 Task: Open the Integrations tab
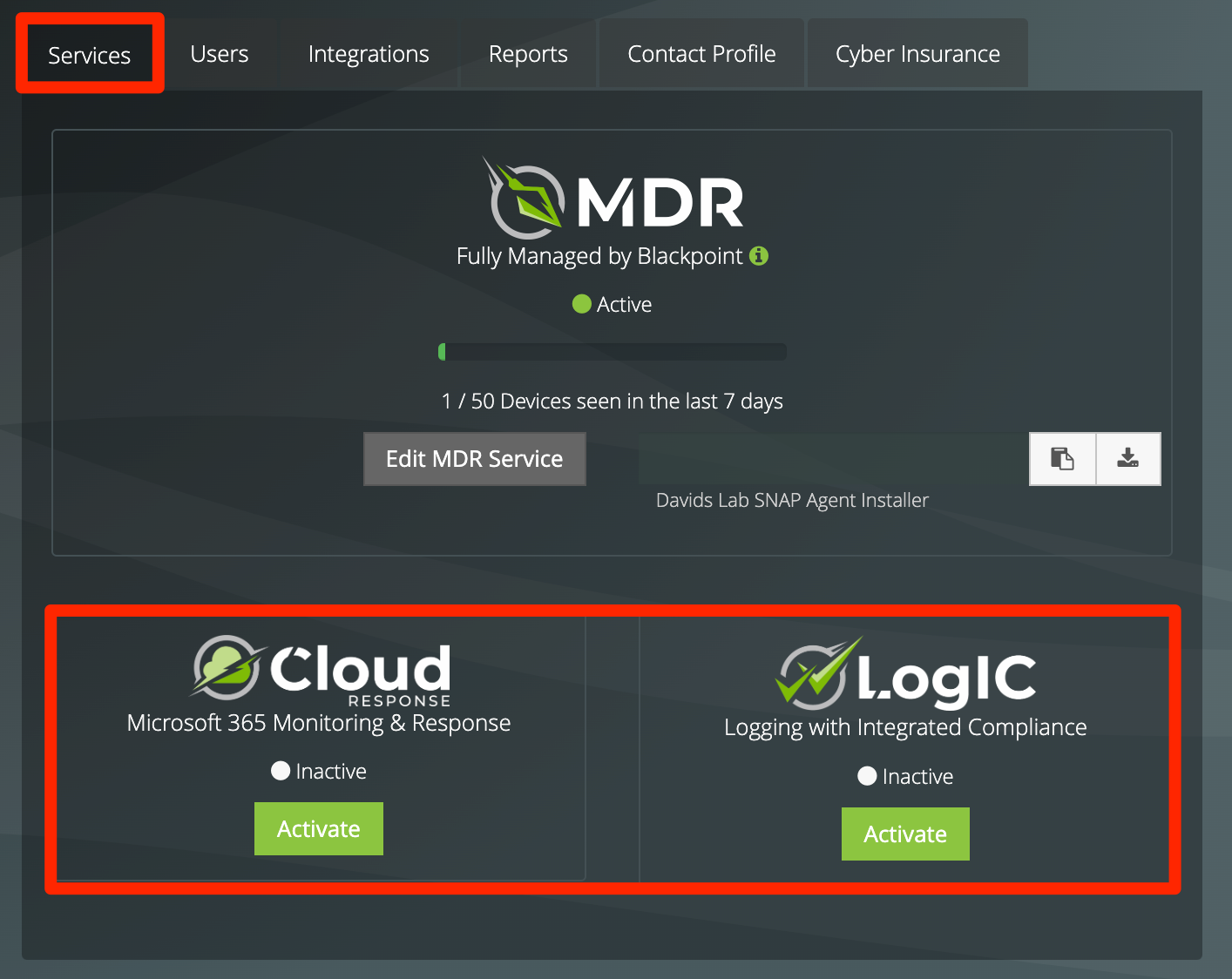point(368,53)
